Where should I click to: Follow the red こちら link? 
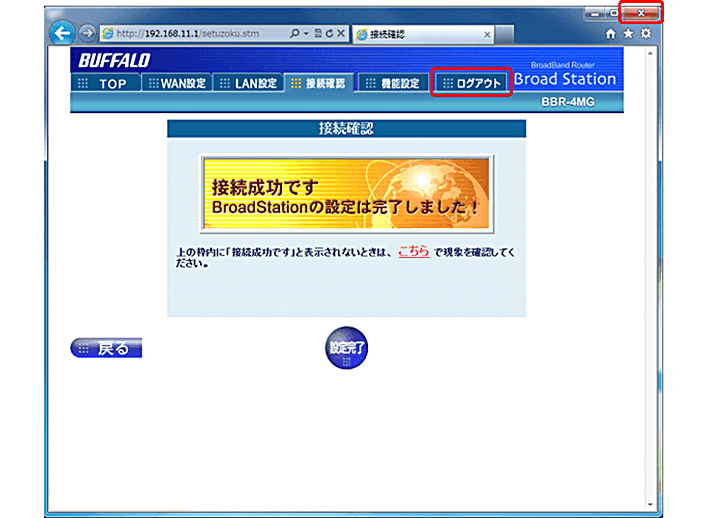pos(413,252)
